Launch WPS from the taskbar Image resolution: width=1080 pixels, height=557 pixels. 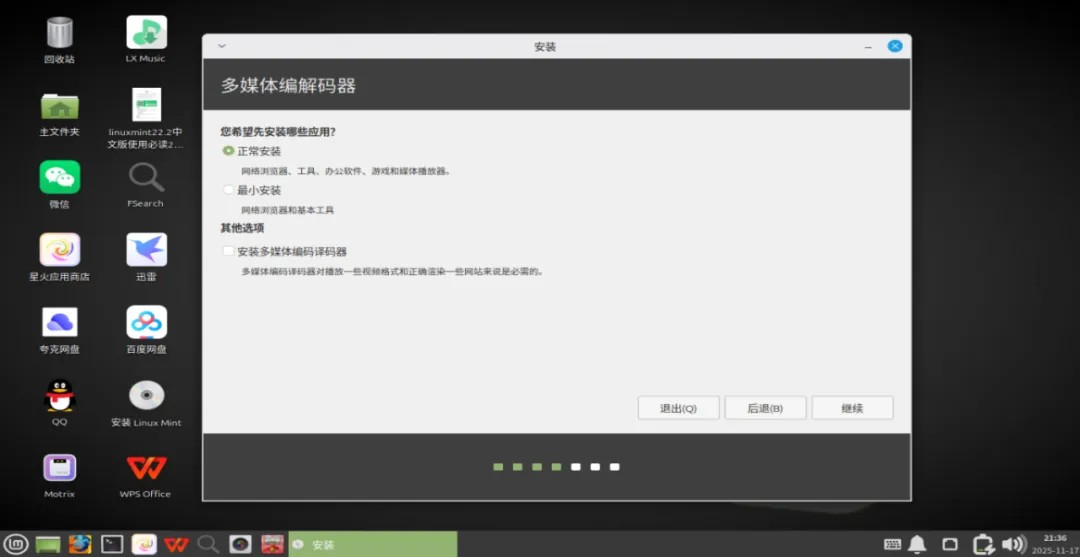coord(176,544)
